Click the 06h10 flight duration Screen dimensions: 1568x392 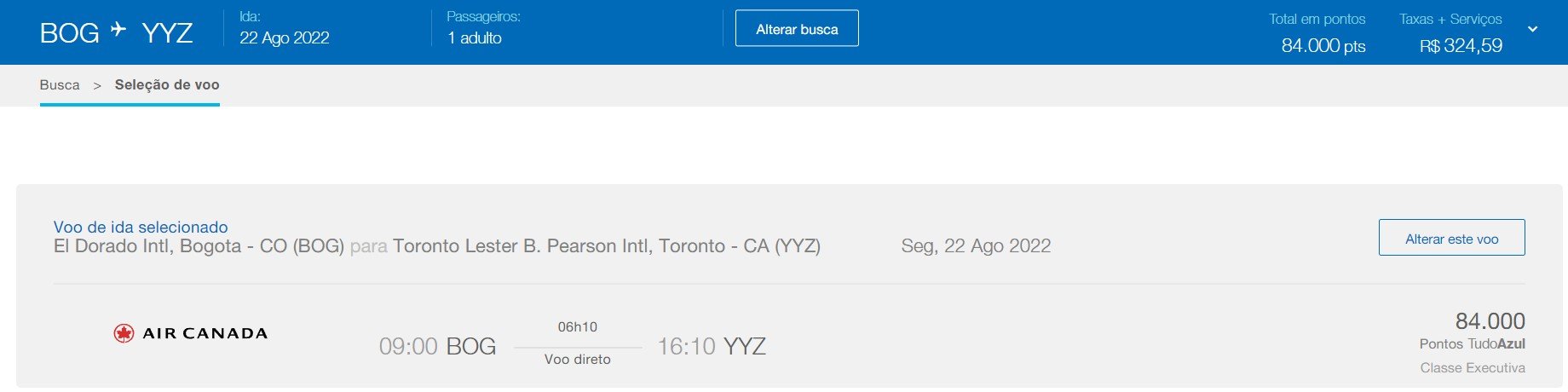point(578,327)
